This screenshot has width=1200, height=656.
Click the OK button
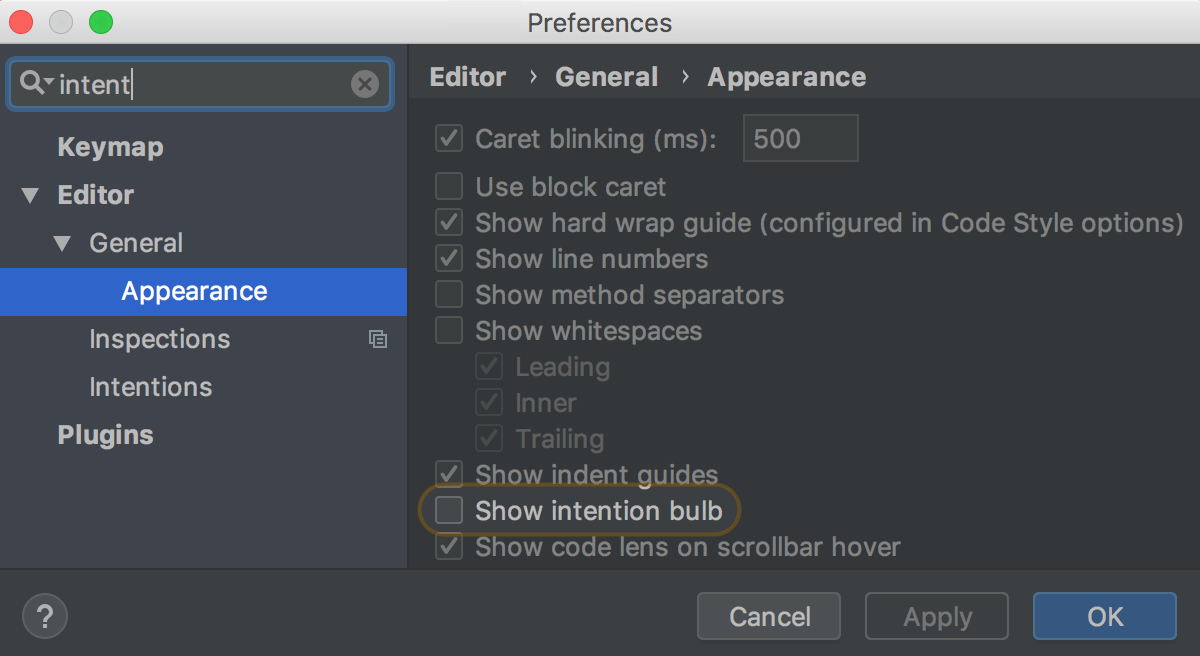pos(1104,616)
